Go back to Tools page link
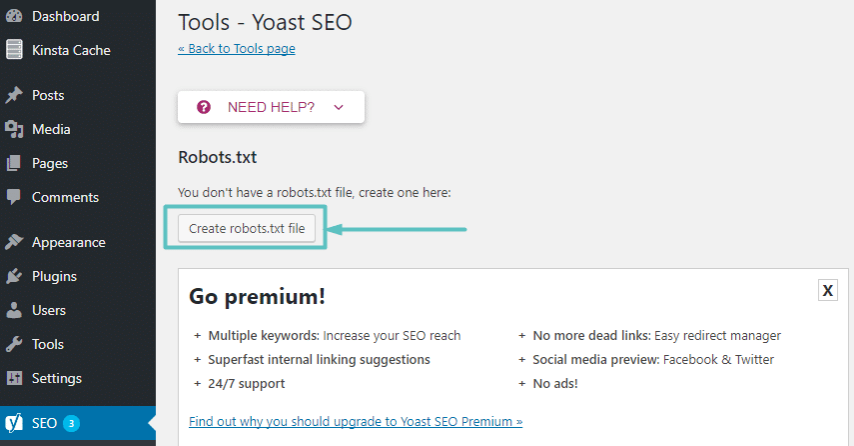This screenshot has height=446, width=854. point(236,48)
